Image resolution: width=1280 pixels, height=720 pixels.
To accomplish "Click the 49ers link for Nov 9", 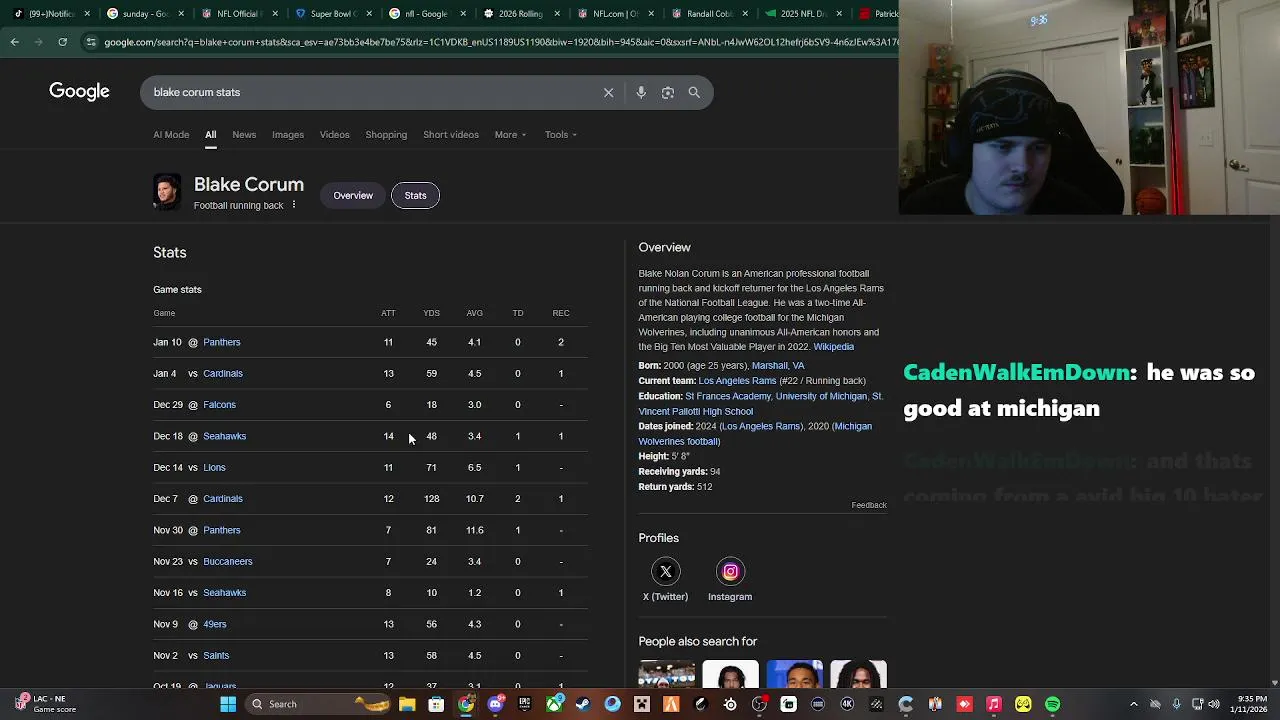I will pyautogui.click(x=215, y=624).
